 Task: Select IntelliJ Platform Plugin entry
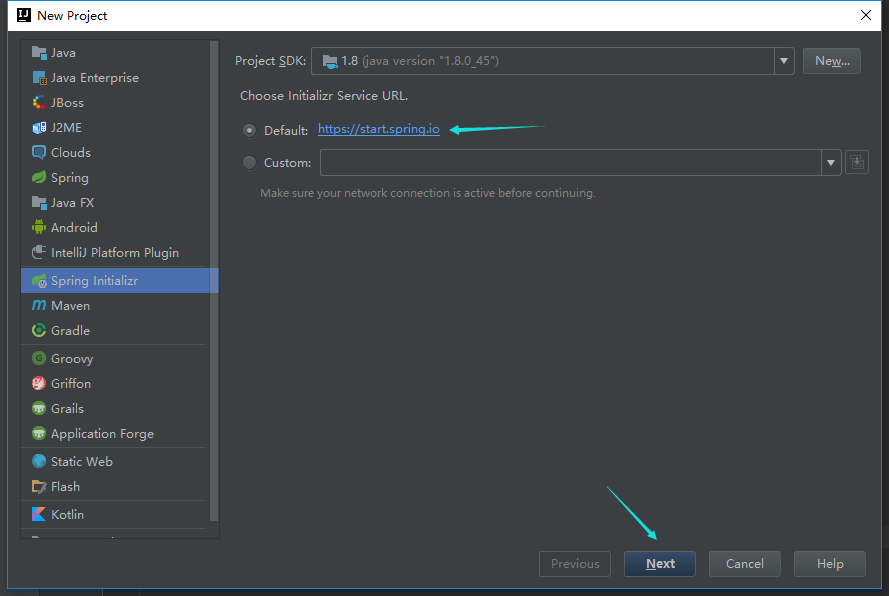click(x=114, y=252)
